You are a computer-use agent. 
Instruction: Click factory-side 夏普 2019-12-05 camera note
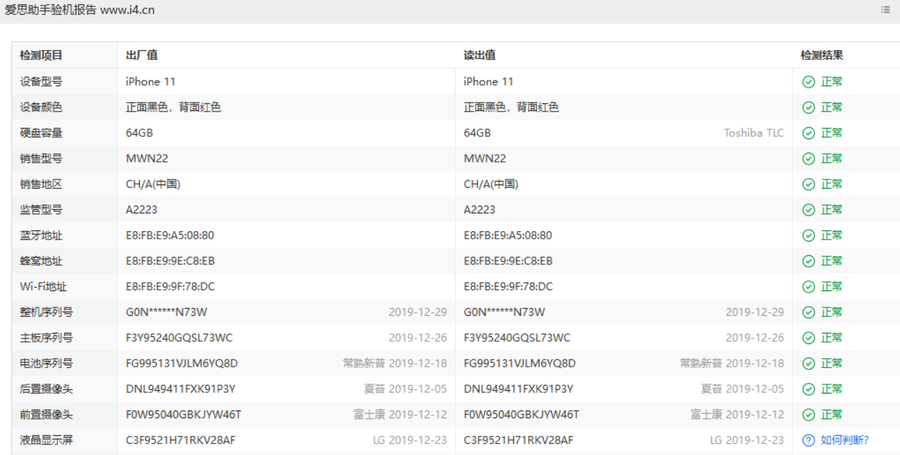click(405, 389)
